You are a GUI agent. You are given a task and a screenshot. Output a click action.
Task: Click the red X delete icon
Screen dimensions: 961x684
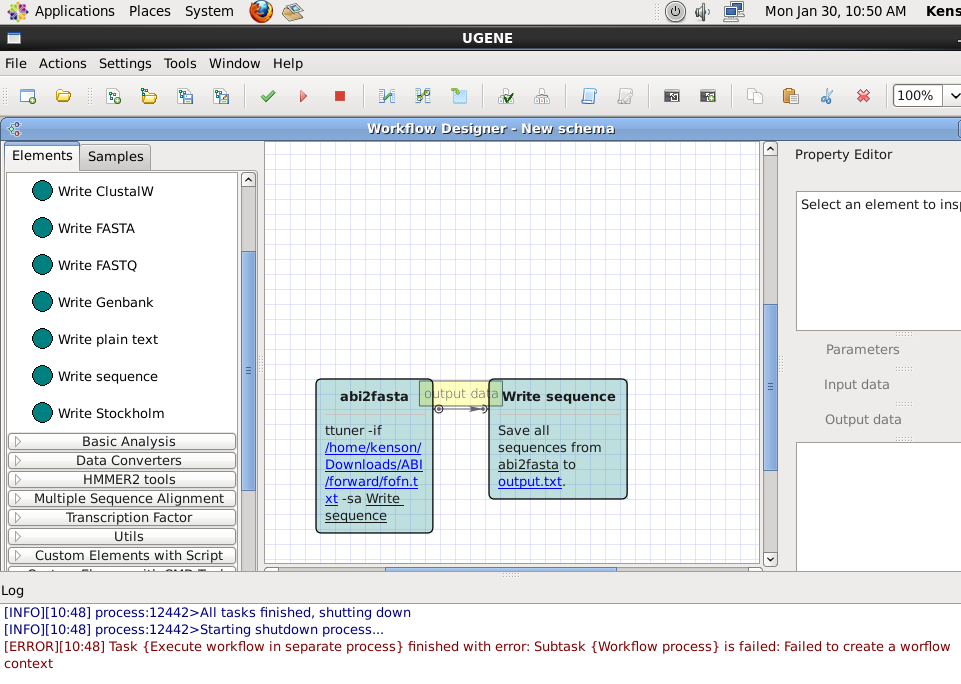[863, 96]
